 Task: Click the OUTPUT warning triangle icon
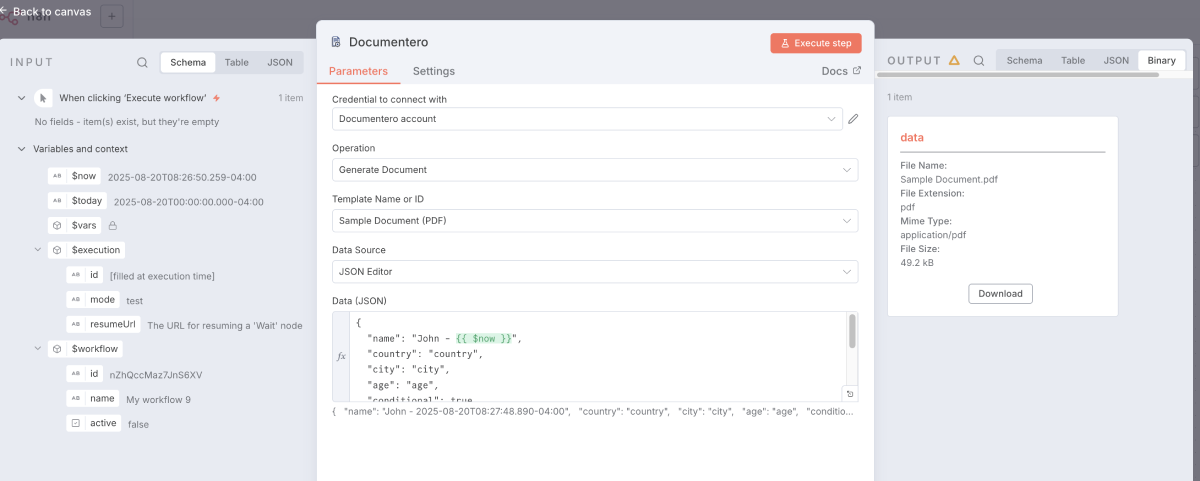click(x=954, y=61)
